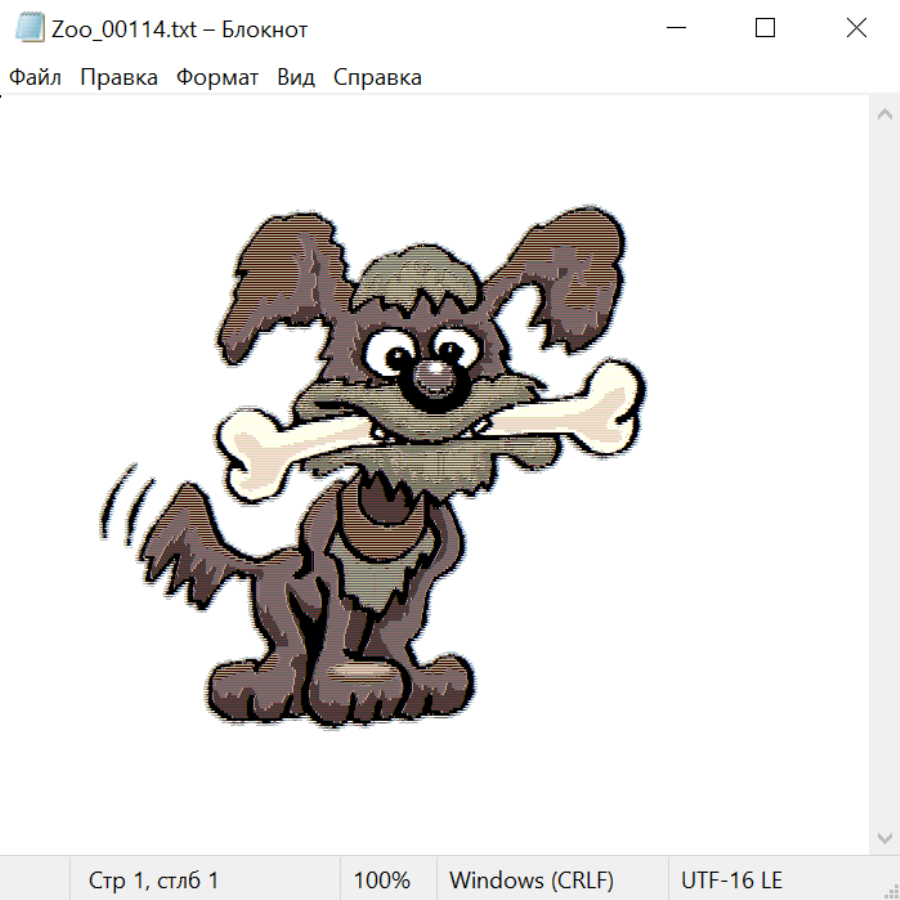Click the vertical scrollbar track
This screenshot has height=900, width=900.
coord(884,475)
